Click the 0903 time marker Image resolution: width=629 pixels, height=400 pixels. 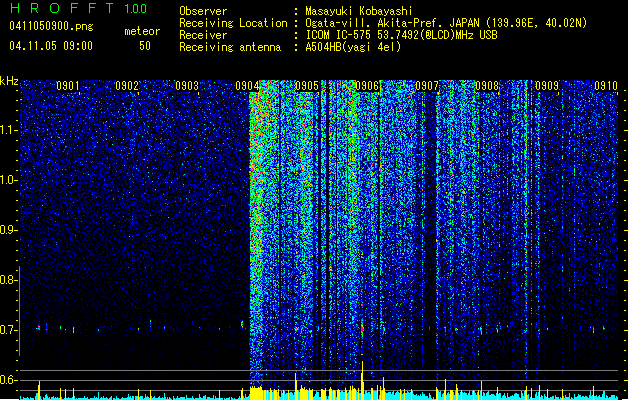187,86
